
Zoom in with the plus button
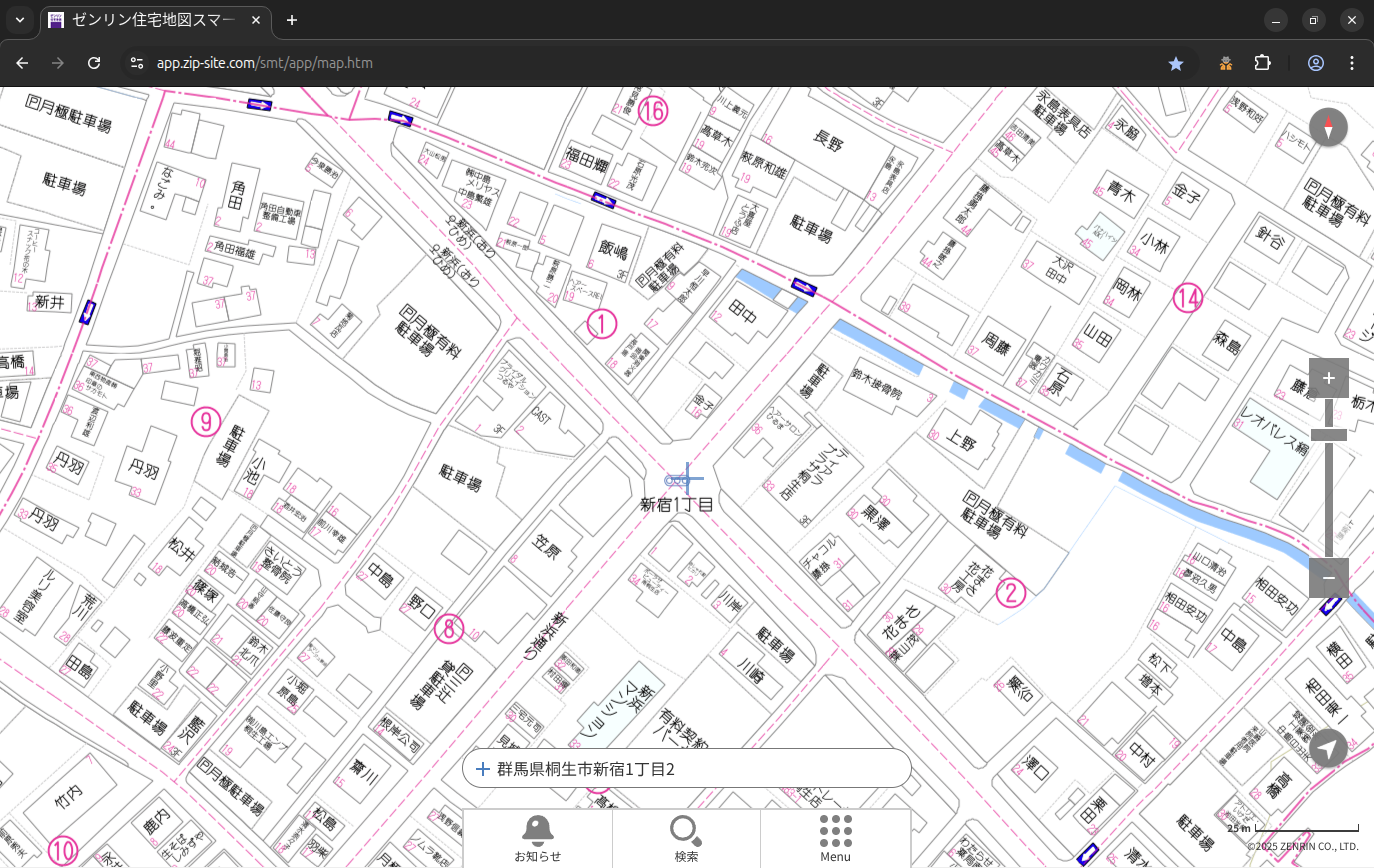(1328, 378)
